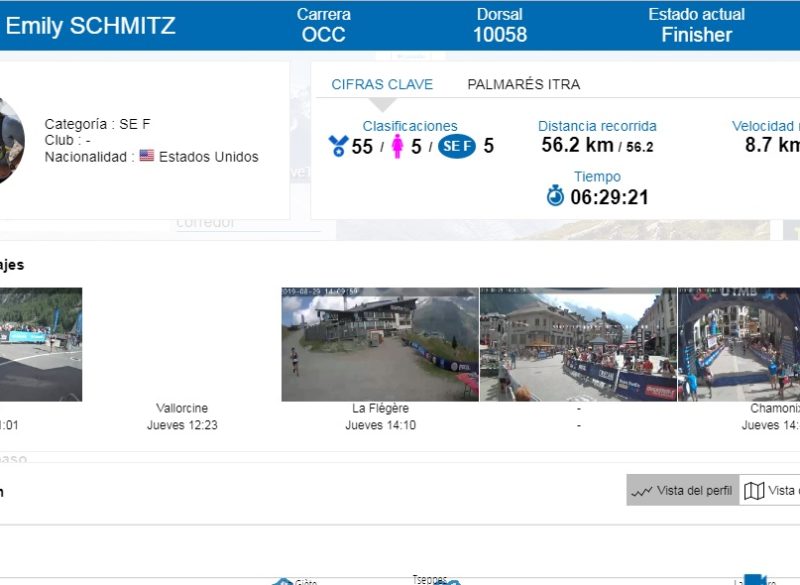The image size is (800, 585).
Task: Open the town square webcam photo
Action: (x=578, y=345)
